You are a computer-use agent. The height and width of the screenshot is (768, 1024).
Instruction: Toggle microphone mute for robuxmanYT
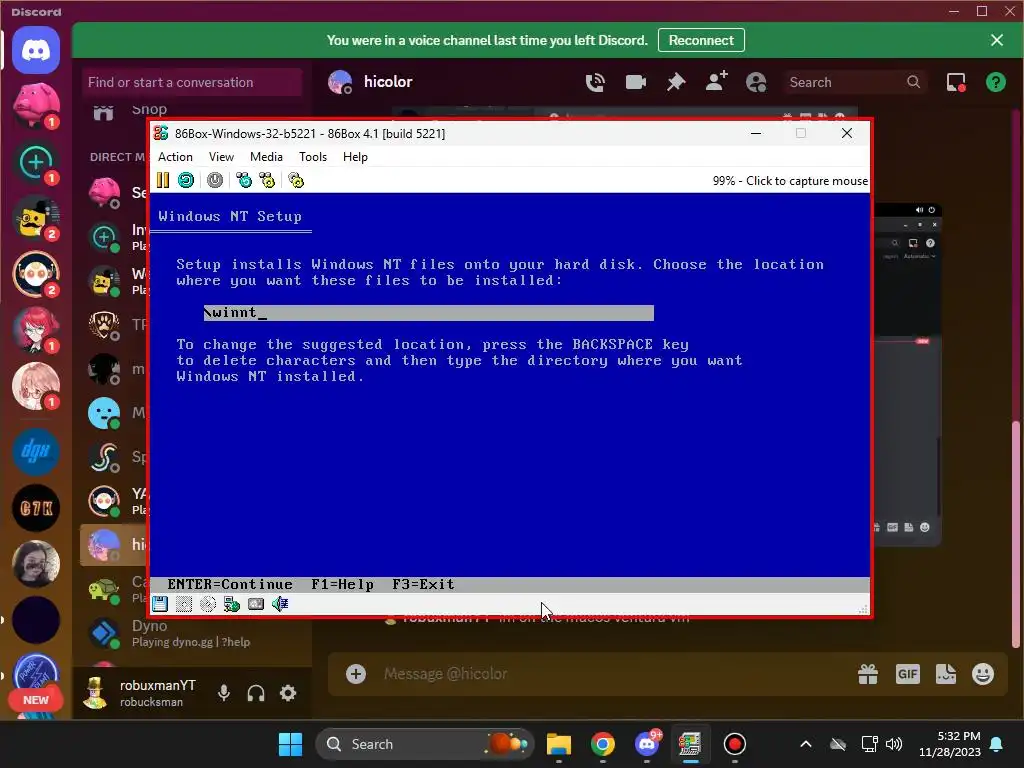pyautogui.click(x=224, y=693)
